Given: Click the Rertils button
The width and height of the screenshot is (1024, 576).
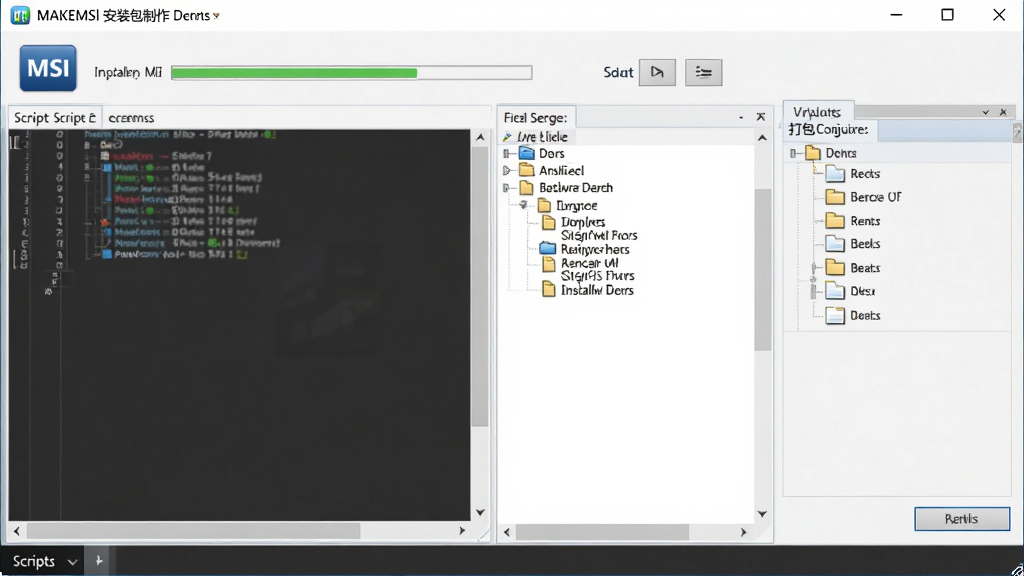Looking at the screenshot, I should pos(962,519).
